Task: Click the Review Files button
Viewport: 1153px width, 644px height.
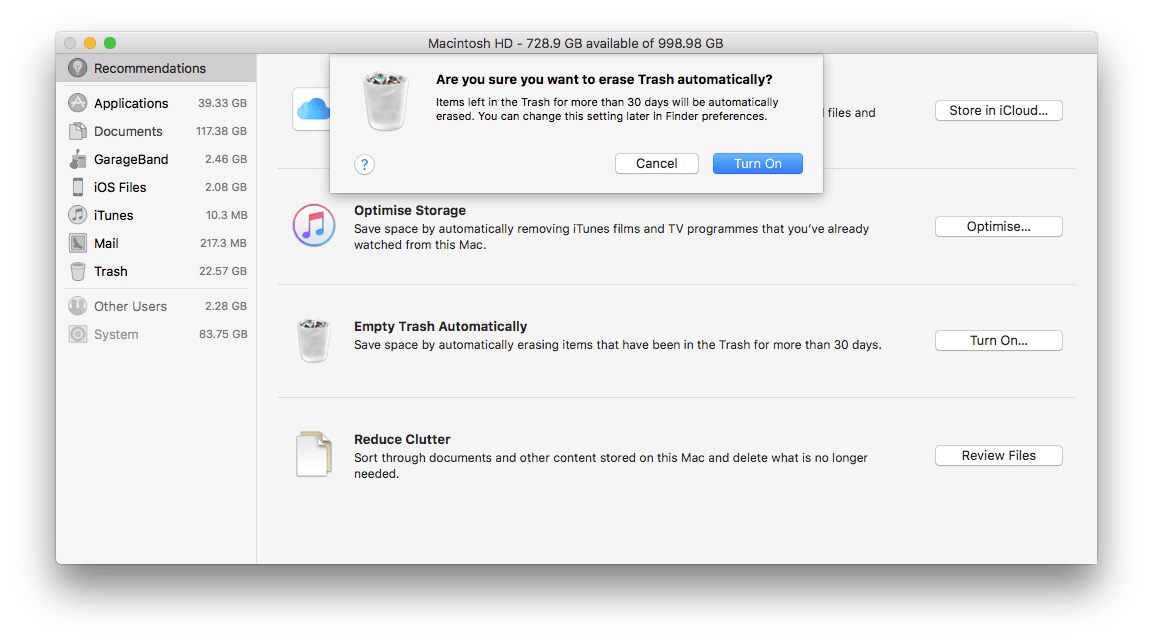Action: point(998,455)
